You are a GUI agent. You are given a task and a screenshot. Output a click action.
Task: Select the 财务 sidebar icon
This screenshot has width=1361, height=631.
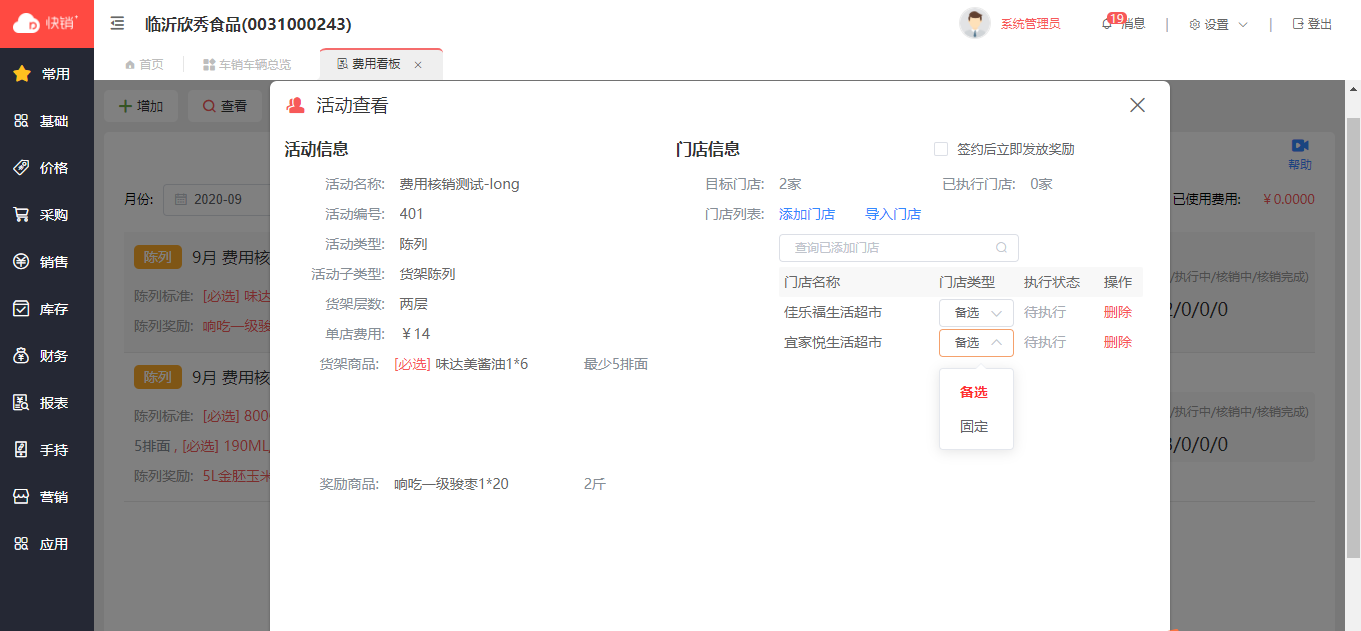(46, 355)
